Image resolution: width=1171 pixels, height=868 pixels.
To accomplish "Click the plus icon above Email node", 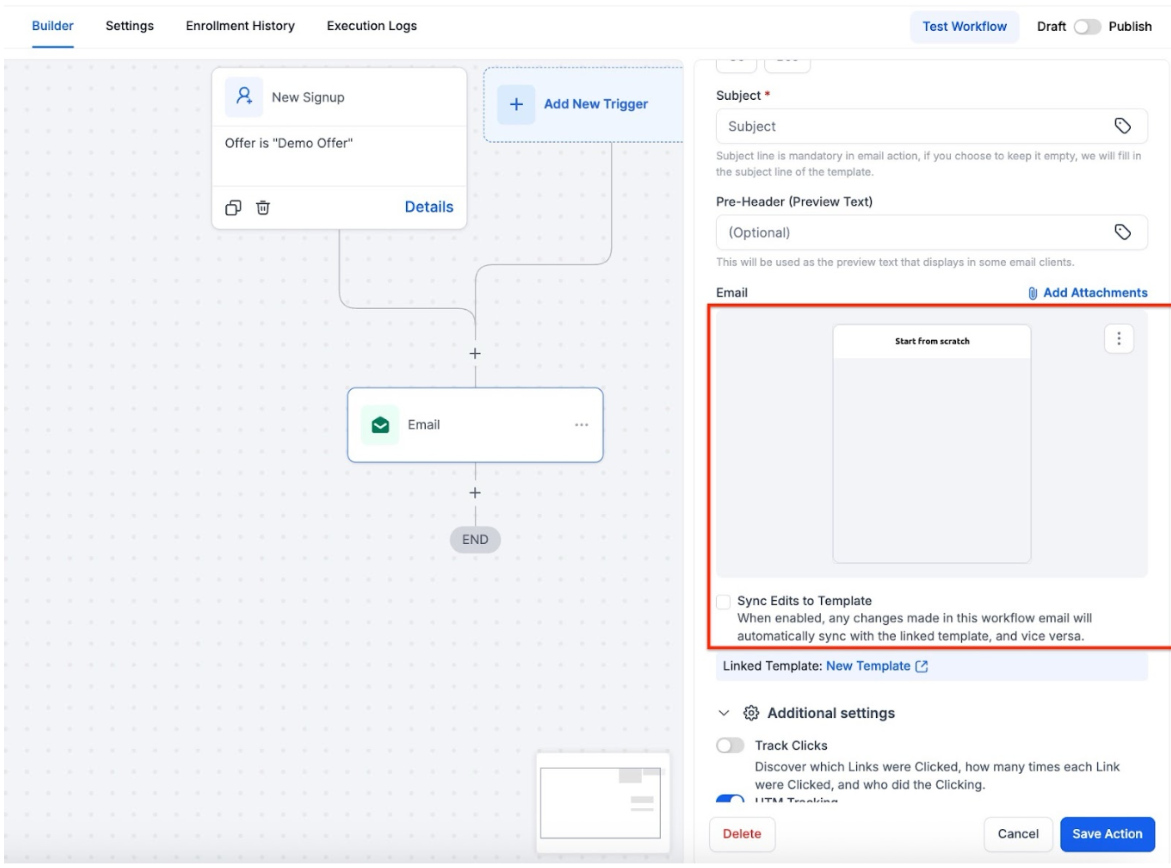I will click(475, 353).
